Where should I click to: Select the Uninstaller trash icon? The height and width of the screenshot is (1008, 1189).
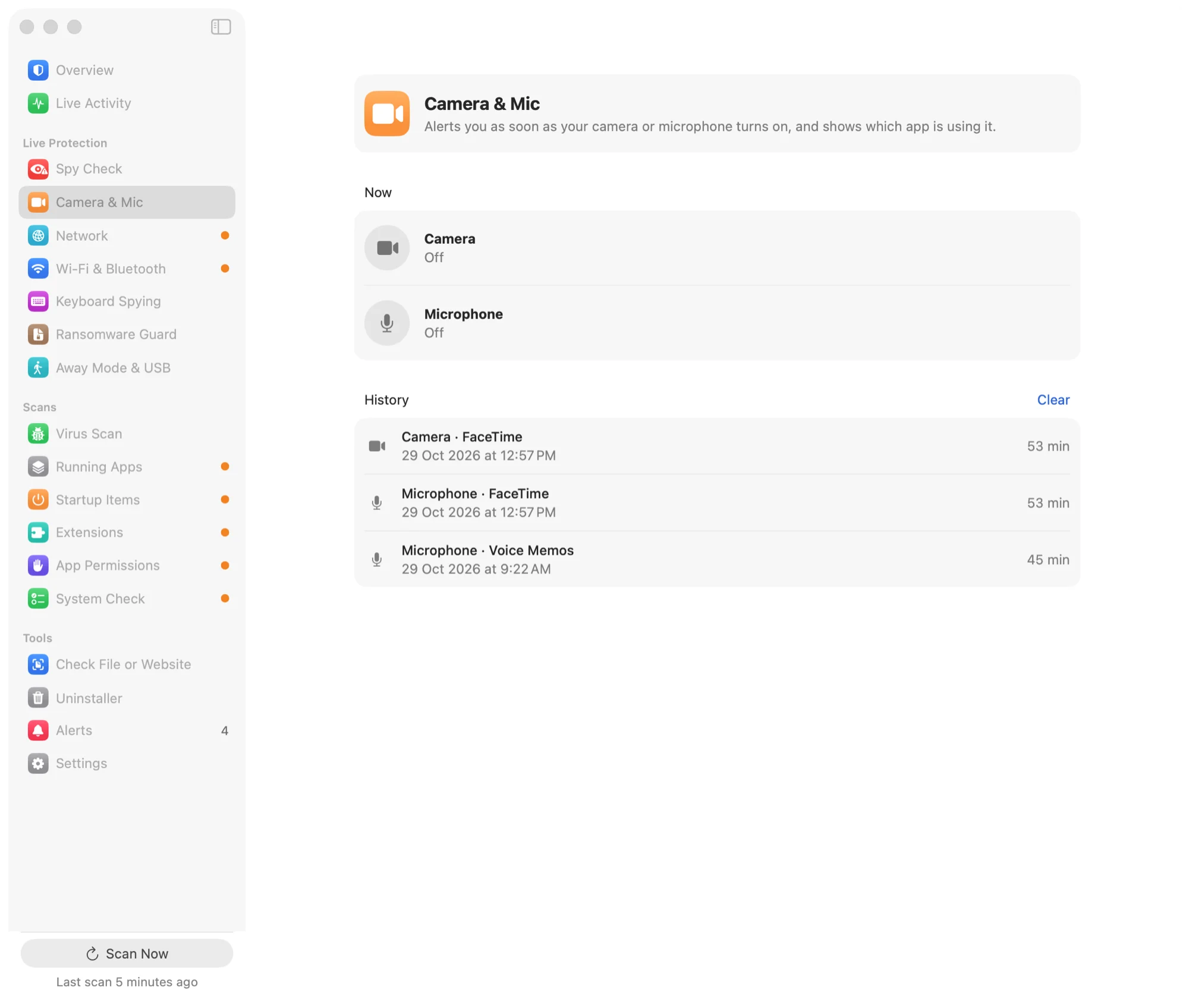click(x=38, y=698)
